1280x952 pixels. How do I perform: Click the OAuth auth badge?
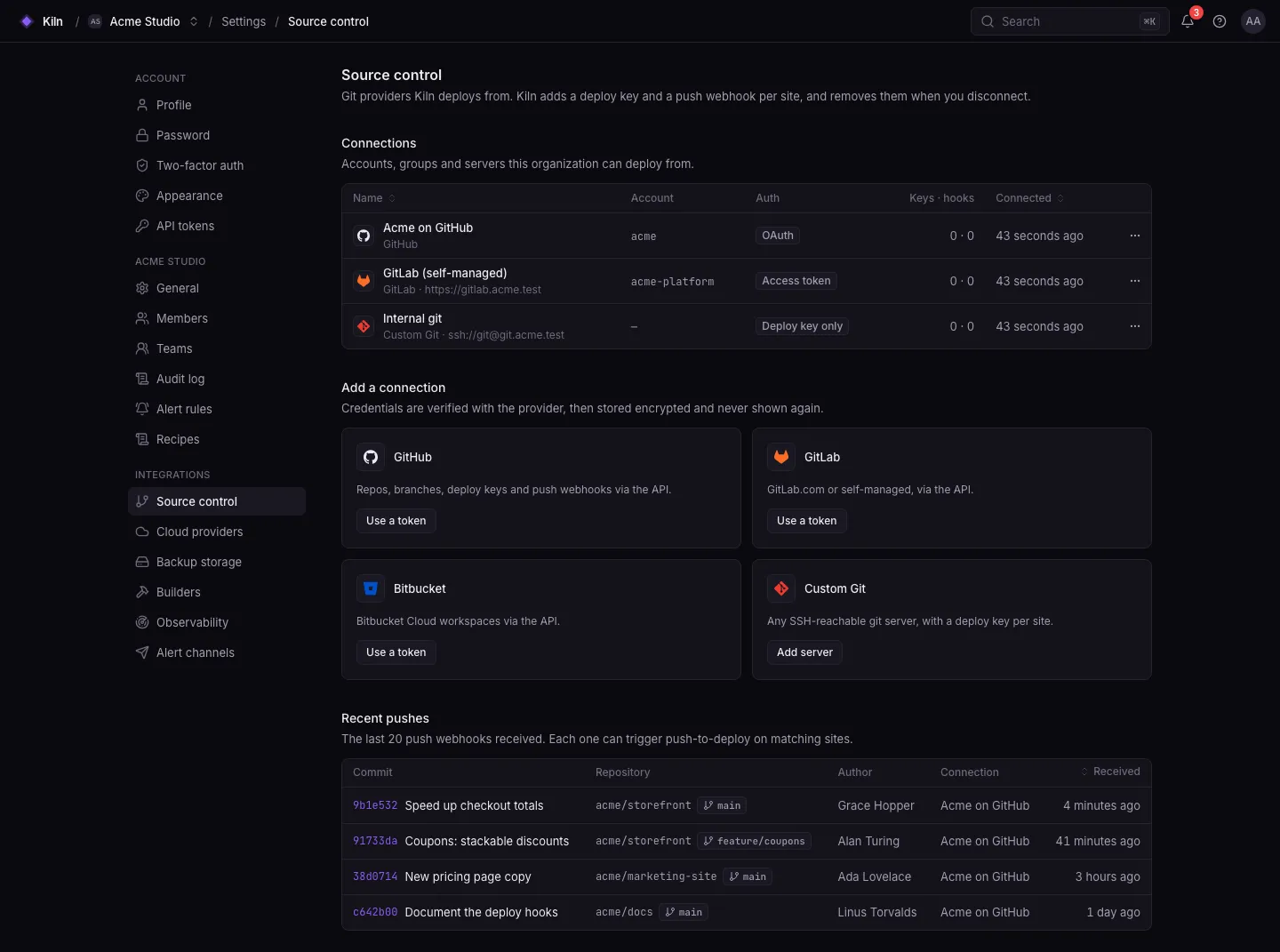point(778,236)
